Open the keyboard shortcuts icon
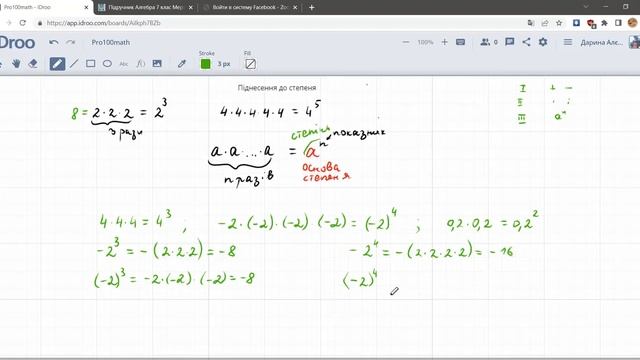This screenshot has width=640, height=360. pyautogui.click(x=460, y=42)
